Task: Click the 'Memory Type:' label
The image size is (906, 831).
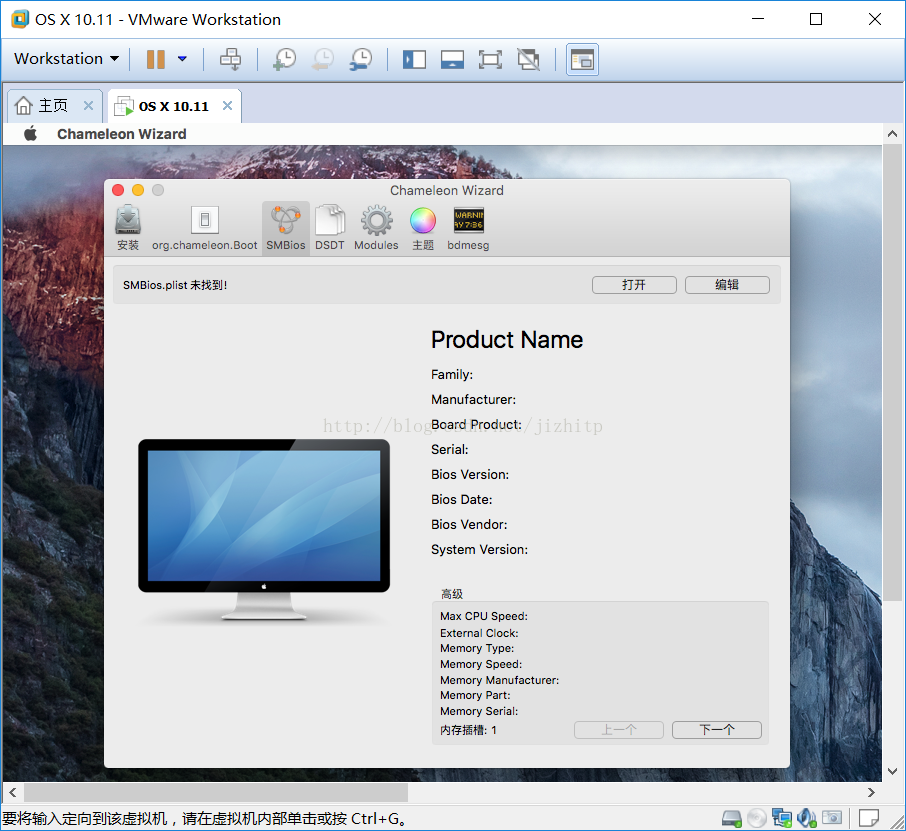Action: click(477, 648)
